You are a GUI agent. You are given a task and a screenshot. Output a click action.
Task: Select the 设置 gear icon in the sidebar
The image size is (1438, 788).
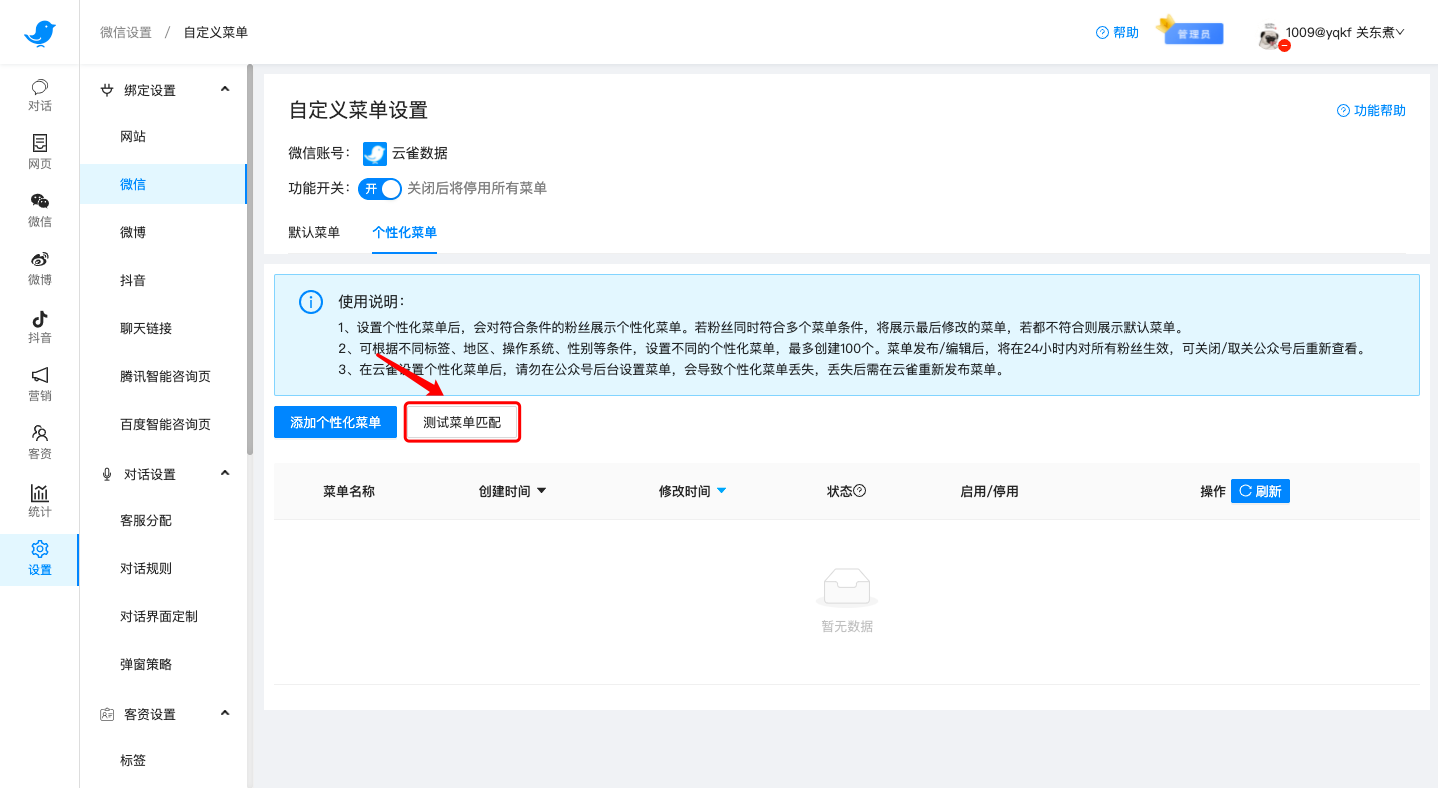[x=39, y=557]
